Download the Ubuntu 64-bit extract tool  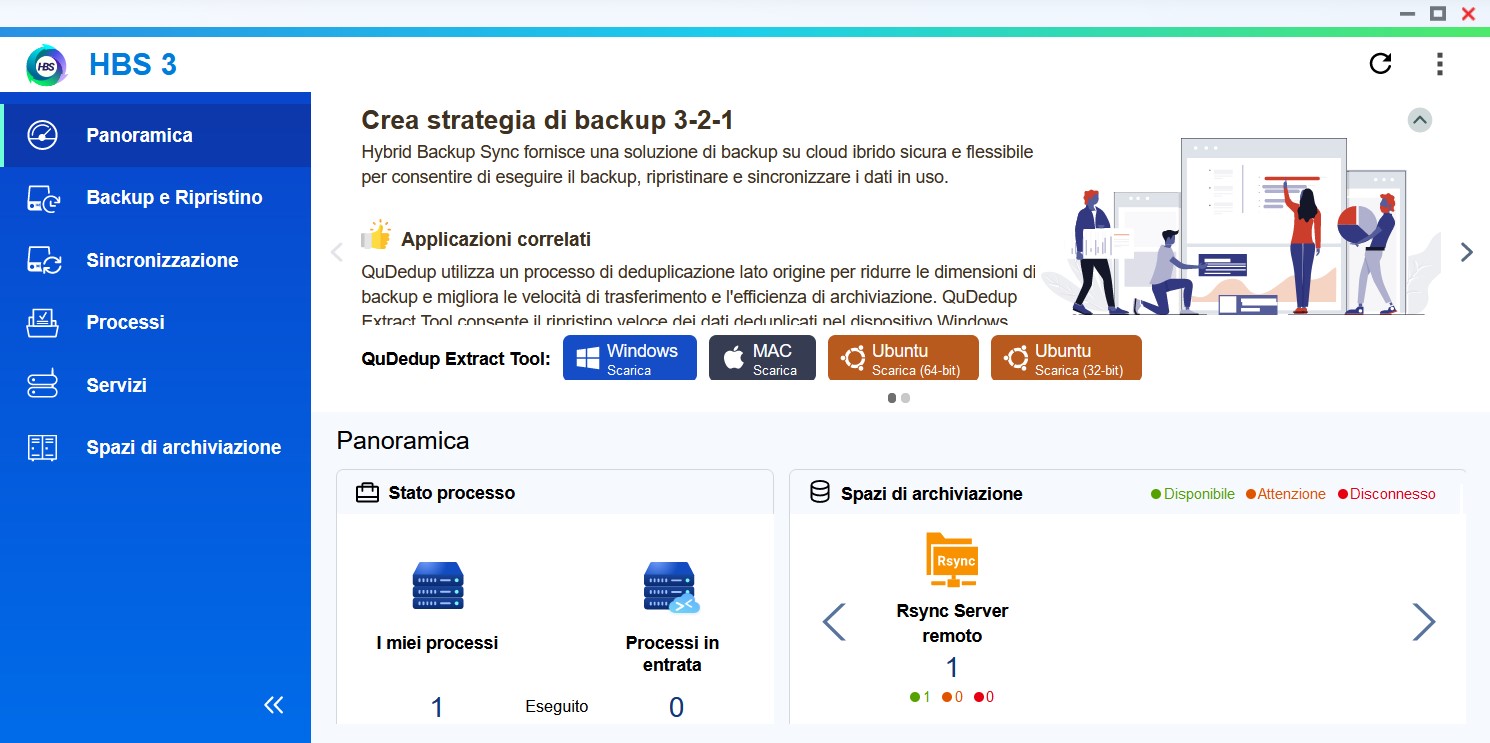point(902,358)
